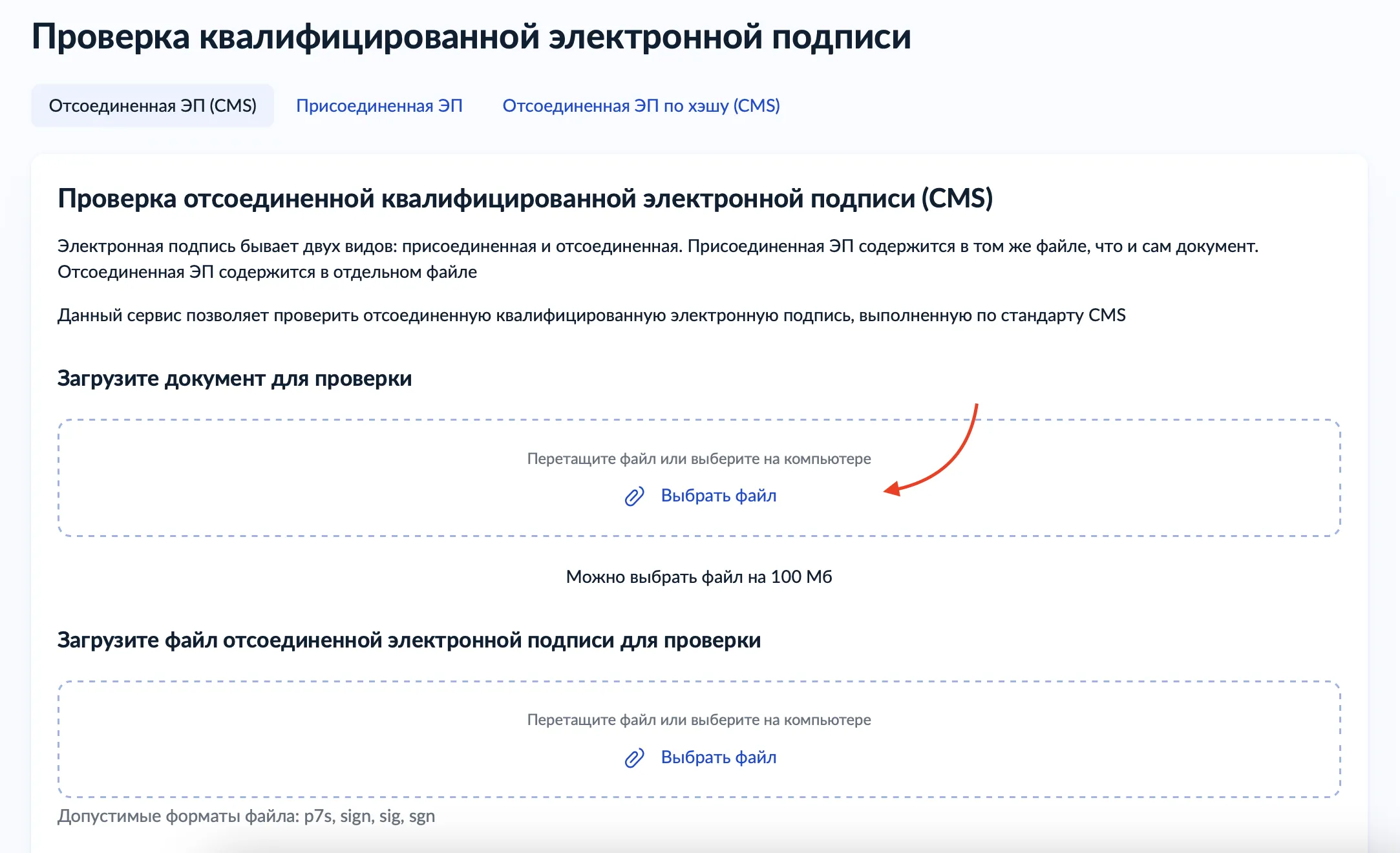Open the 'Присоединенная ЭП' tab
Viewport: 1400px width, 853px height.
click(379, 106)
